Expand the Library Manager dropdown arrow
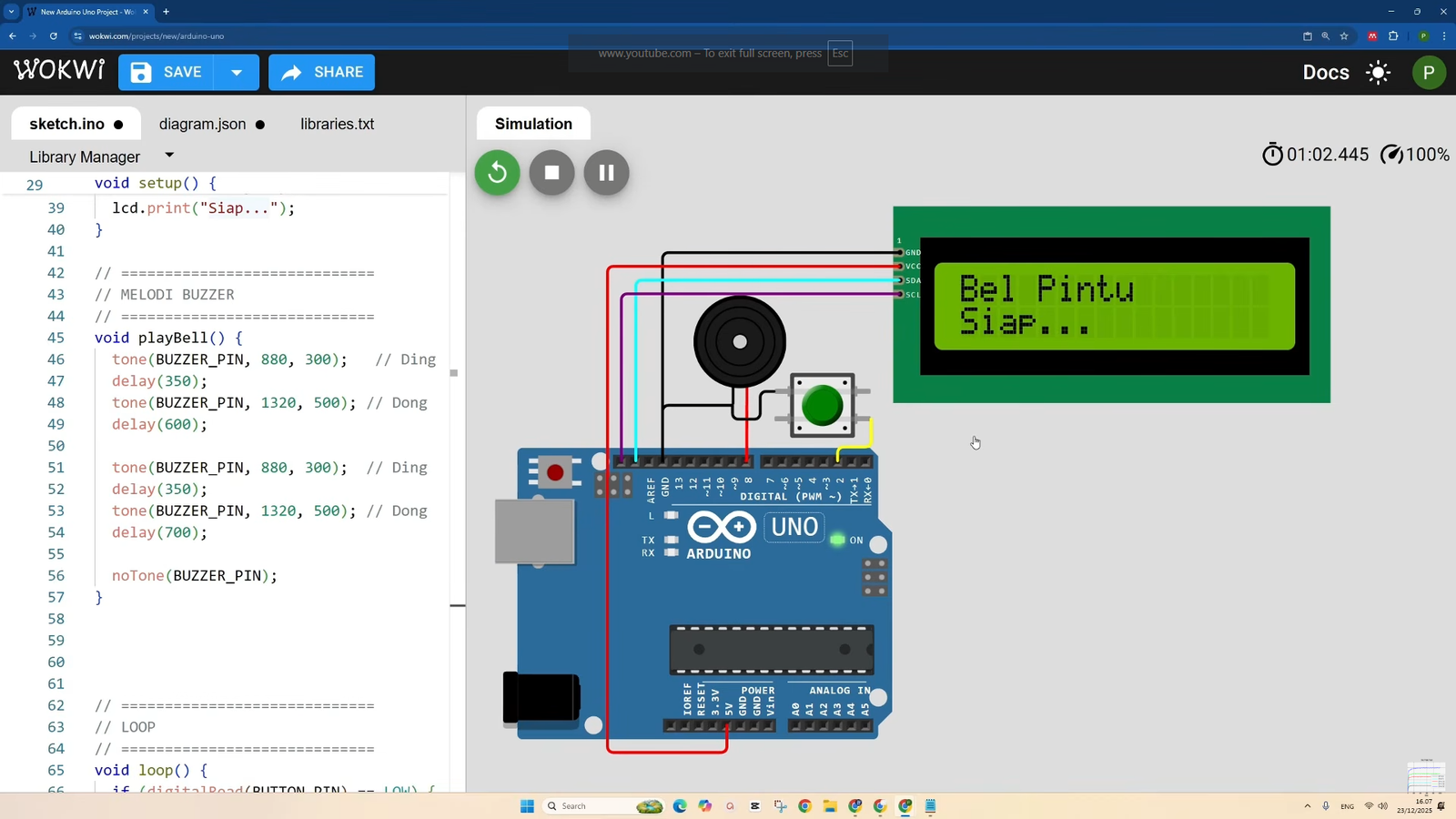Screen dimensions: 1456x819 tap(169, 156)
